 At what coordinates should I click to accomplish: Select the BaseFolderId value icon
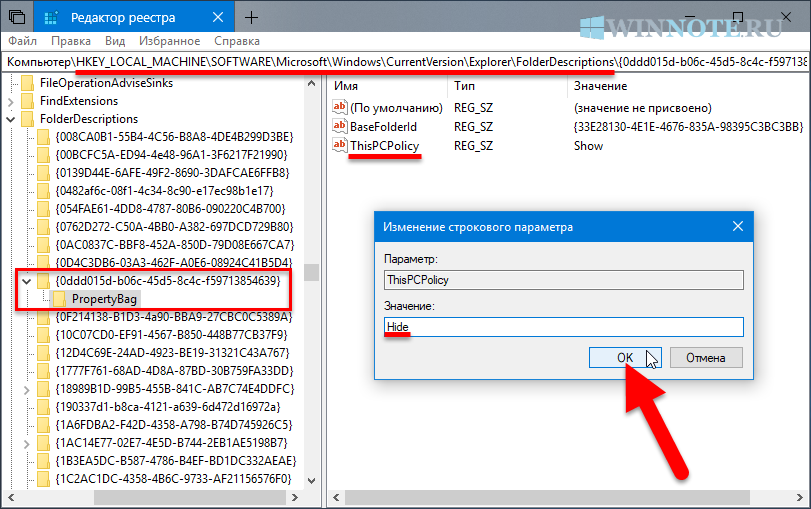point(339,126)
